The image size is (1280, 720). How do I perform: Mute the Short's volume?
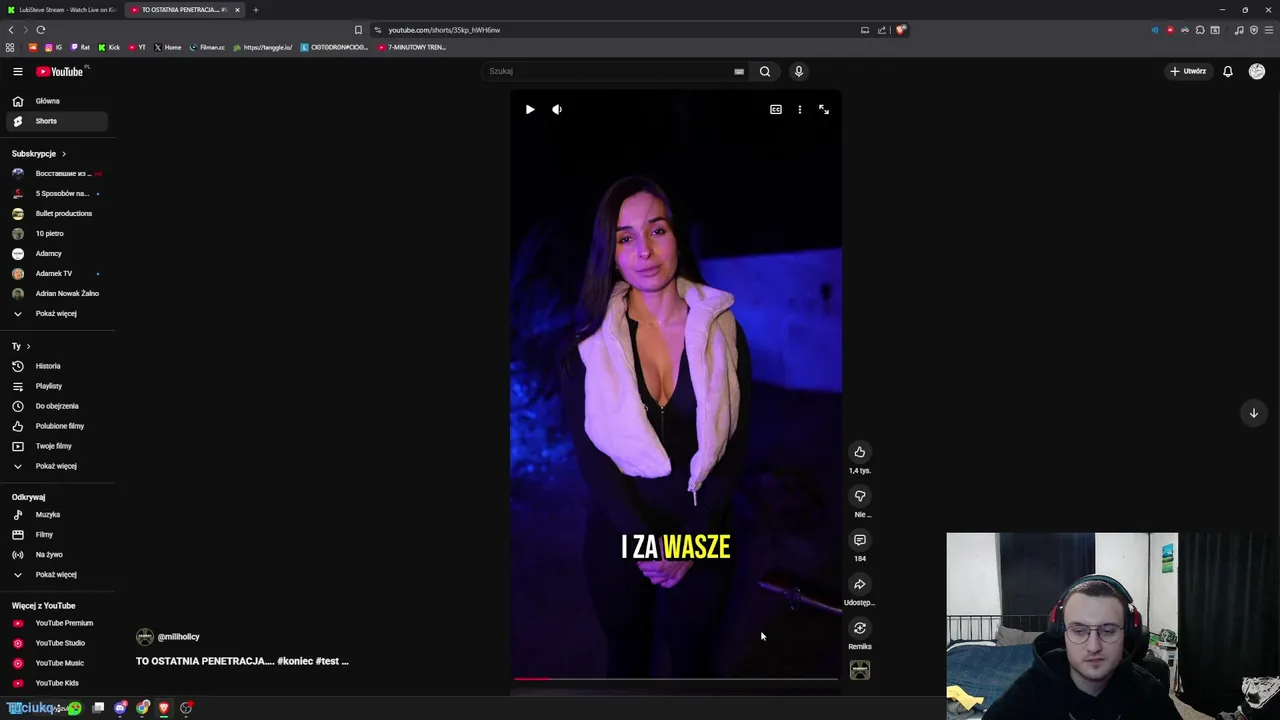557,109
